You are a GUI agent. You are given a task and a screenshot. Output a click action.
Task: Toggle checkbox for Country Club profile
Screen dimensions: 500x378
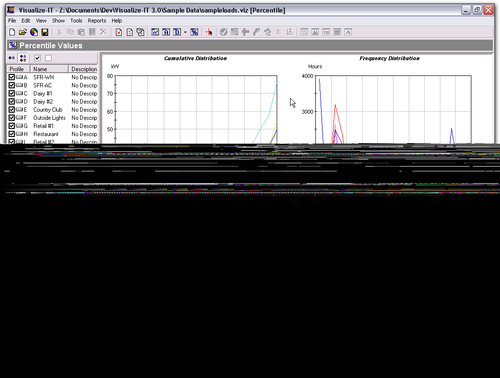12,110
